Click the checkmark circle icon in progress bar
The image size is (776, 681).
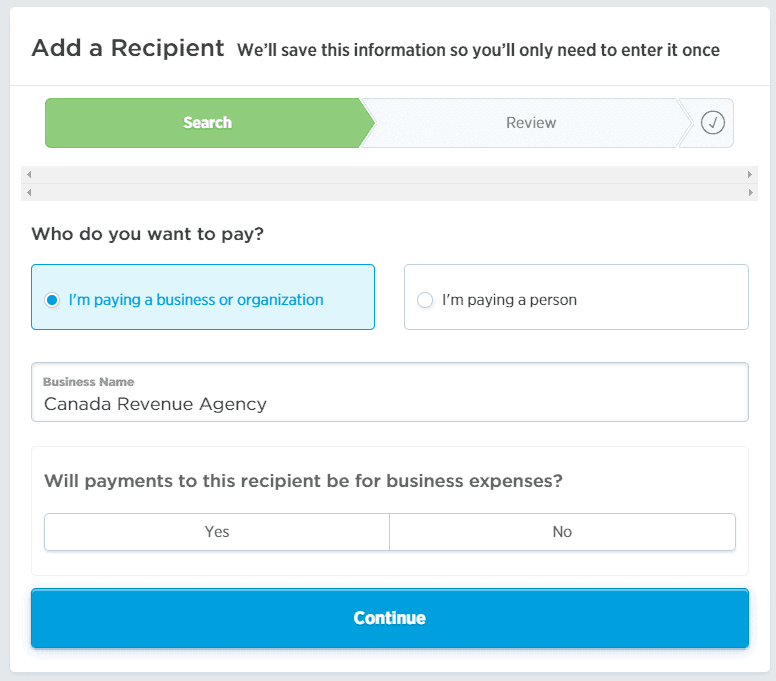tap(712, 123)
